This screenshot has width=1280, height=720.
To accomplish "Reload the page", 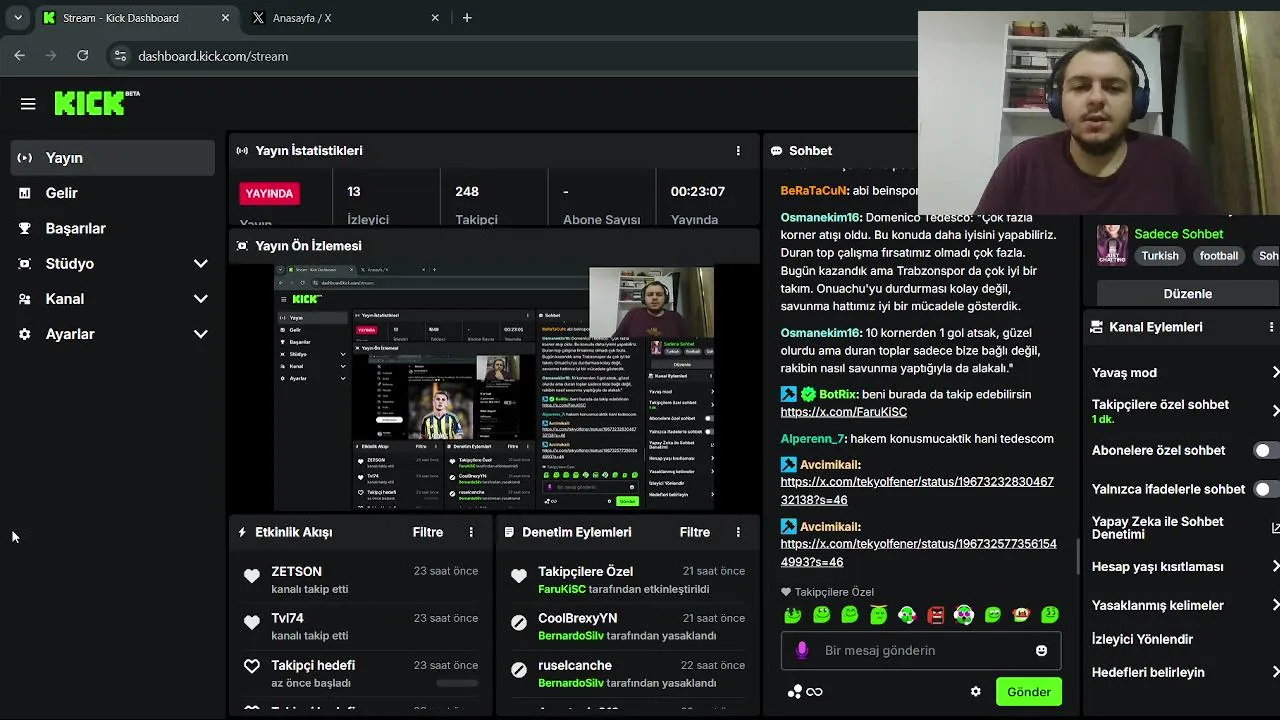I will pyautogui.click(x=82, y=56).
